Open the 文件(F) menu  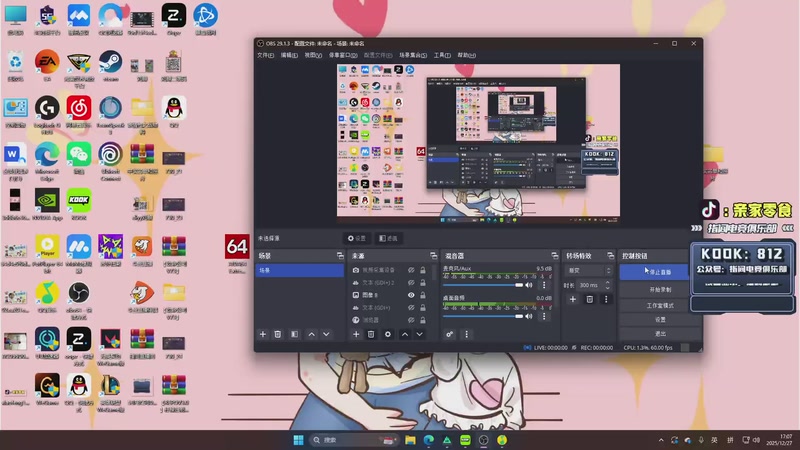tap(265, 55)
